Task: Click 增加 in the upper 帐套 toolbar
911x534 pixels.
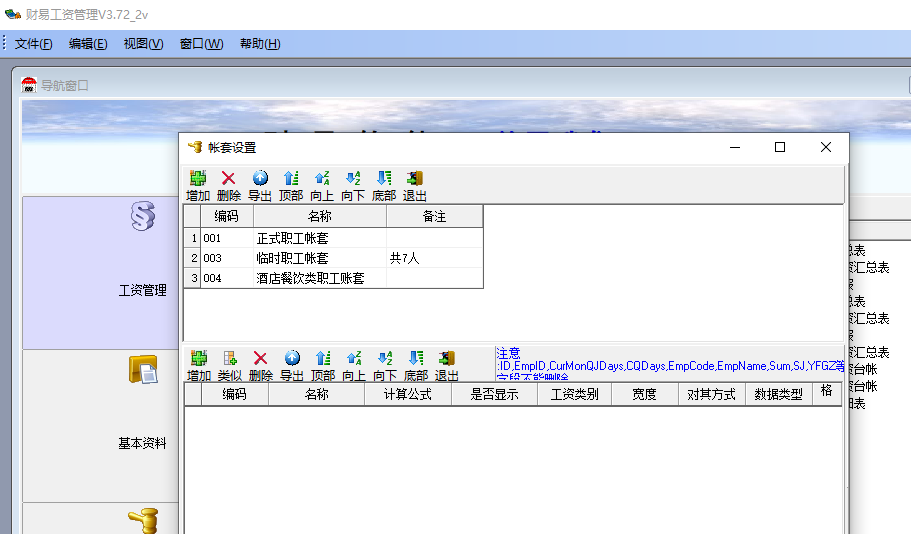Action: (x=198, y=186)
